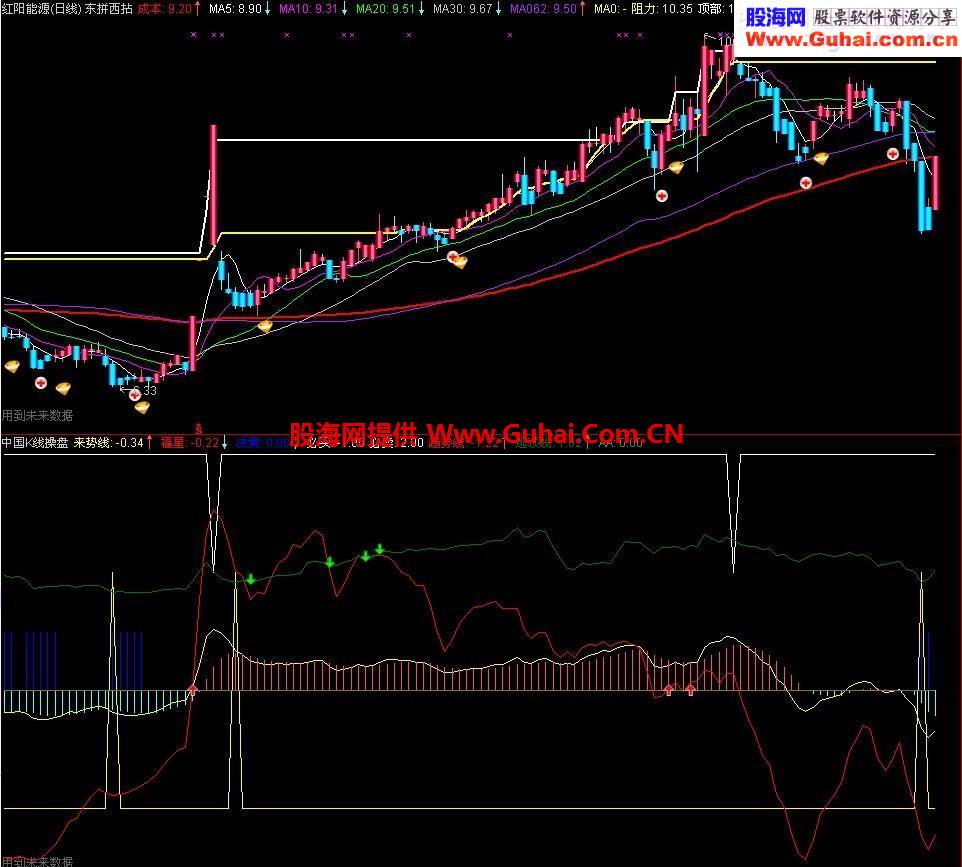Click the 成本: 9.20 indicator label
This screenshot has width=962, height=867.
164,9
